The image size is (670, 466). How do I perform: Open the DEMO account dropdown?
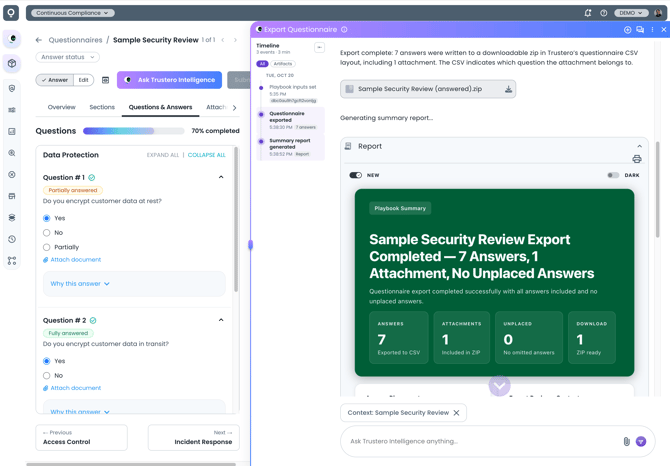click(x=631, y=13)
